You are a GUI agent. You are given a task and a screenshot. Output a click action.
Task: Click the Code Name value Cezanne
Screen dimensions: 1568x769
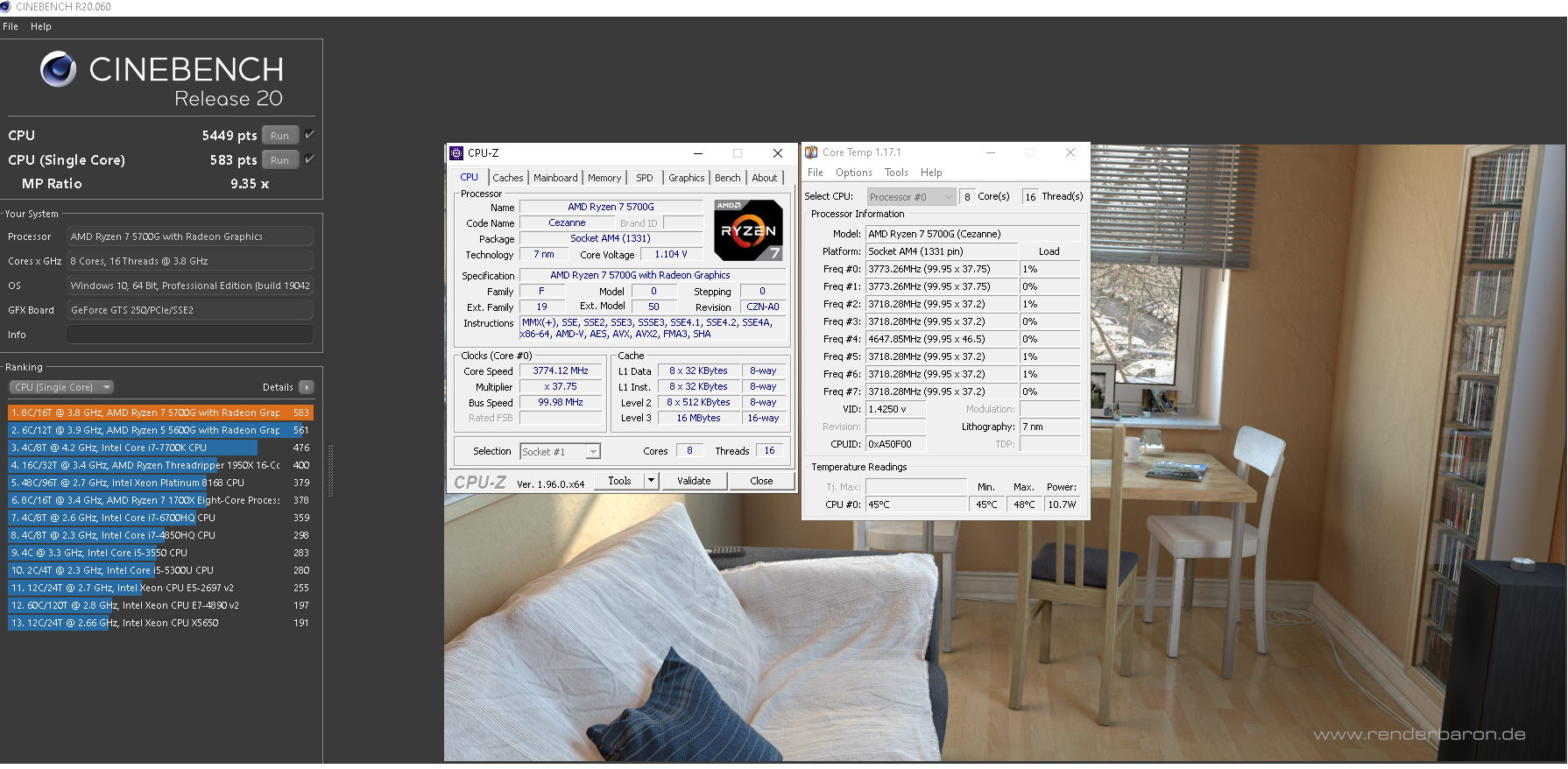[x=567, y=222]
